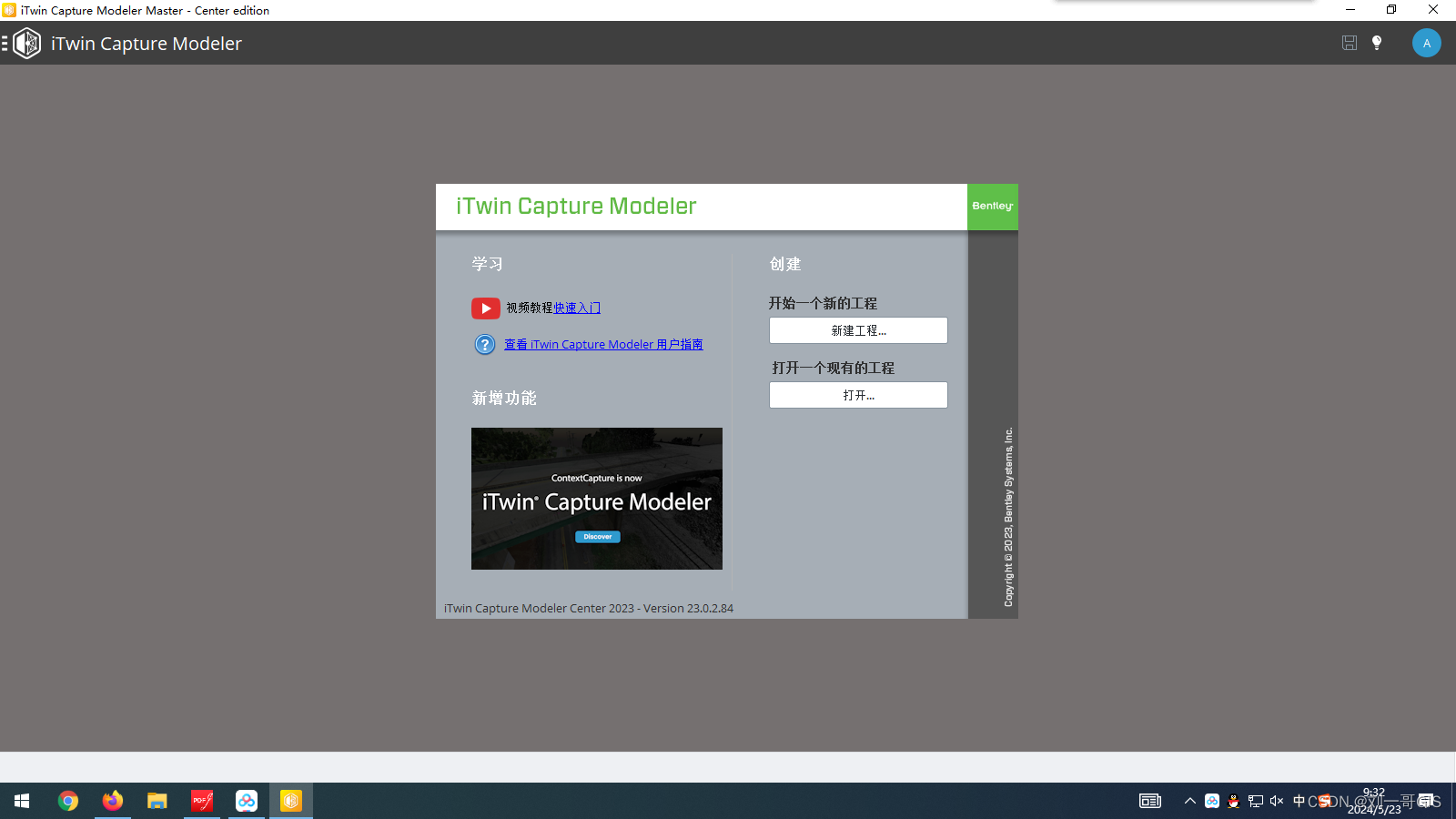
Task: Open the hamburger menu dots at top-left
Action: [x=5, y=43]
